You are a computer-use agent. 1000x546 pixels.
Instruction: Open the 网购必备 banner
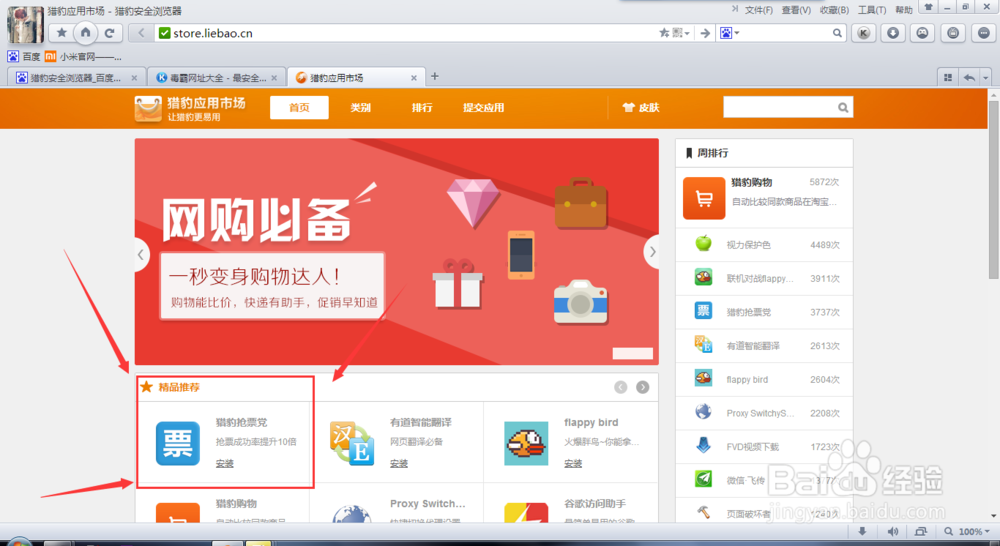pyautogui.click(x=397, y=251)
